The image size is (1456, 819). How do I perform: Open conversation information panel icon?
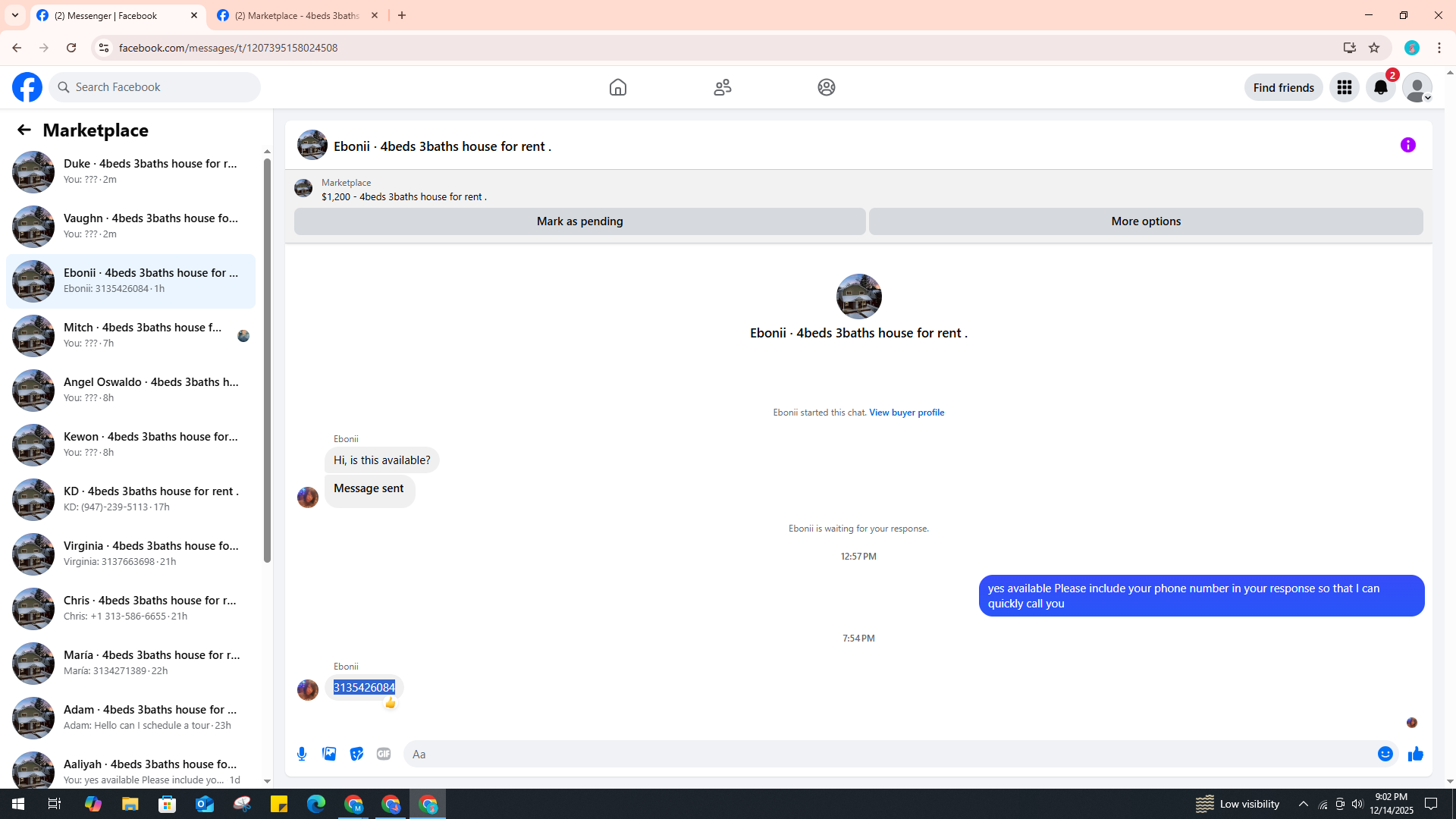1407,145
